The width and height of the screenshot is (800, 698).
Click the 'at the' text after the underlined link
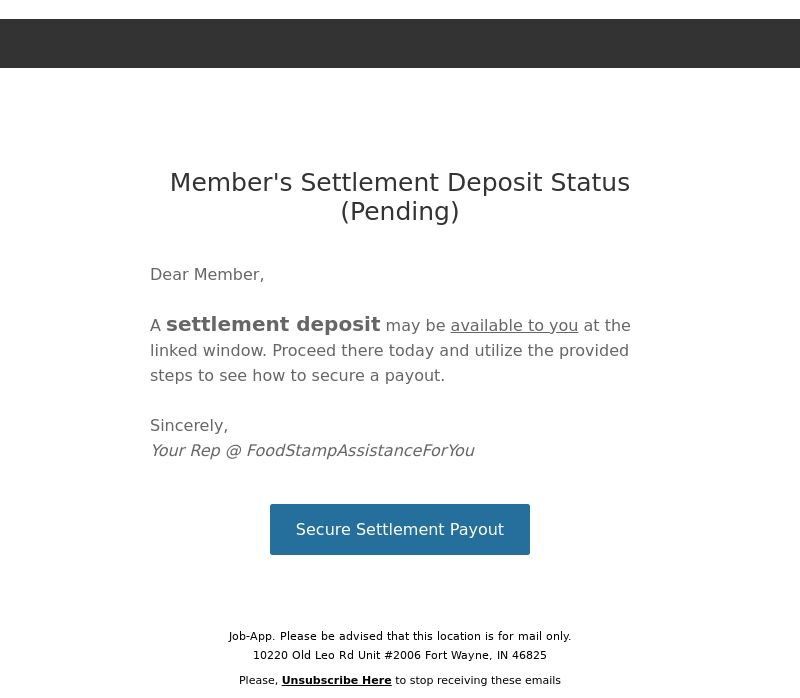(607, 326)
